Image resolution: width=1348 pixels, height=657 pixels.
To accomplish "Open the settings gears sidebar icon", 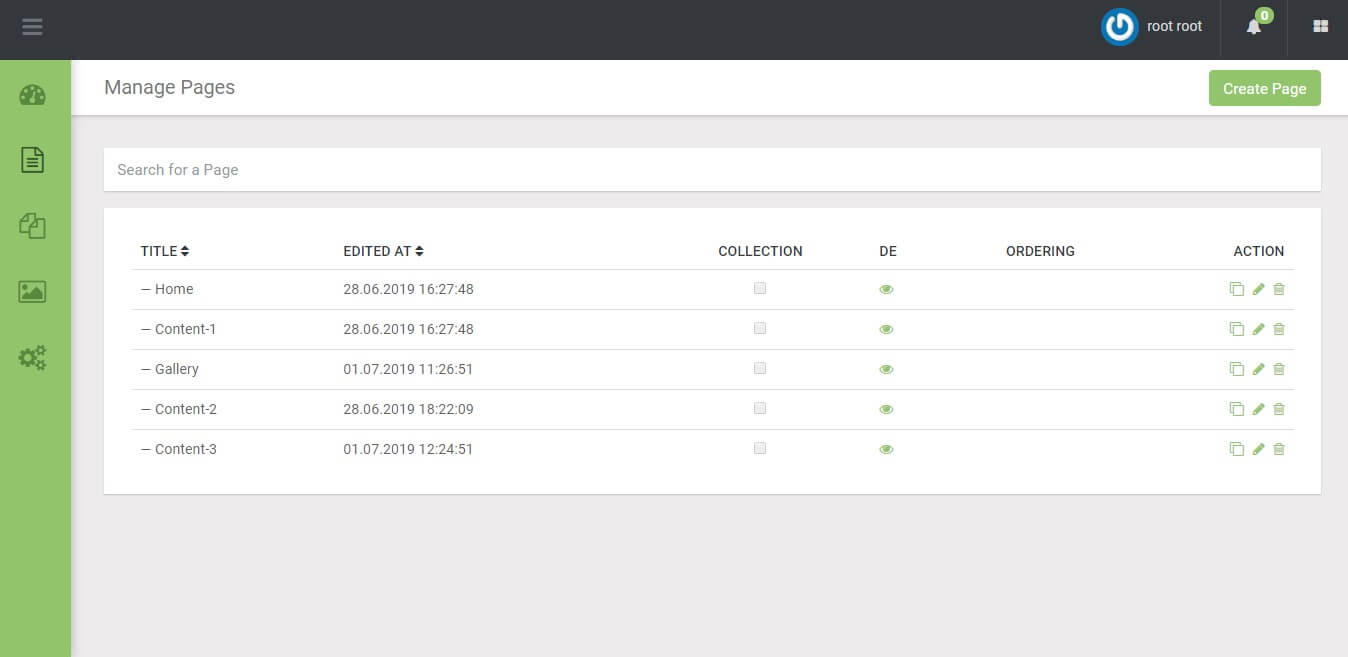I will coord(32,357).
